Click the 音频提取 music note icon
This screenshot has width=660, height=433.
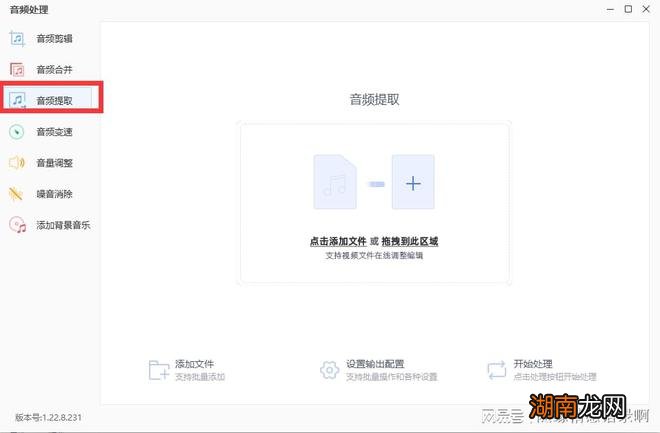pyautogui.click(x=17, y=100)
